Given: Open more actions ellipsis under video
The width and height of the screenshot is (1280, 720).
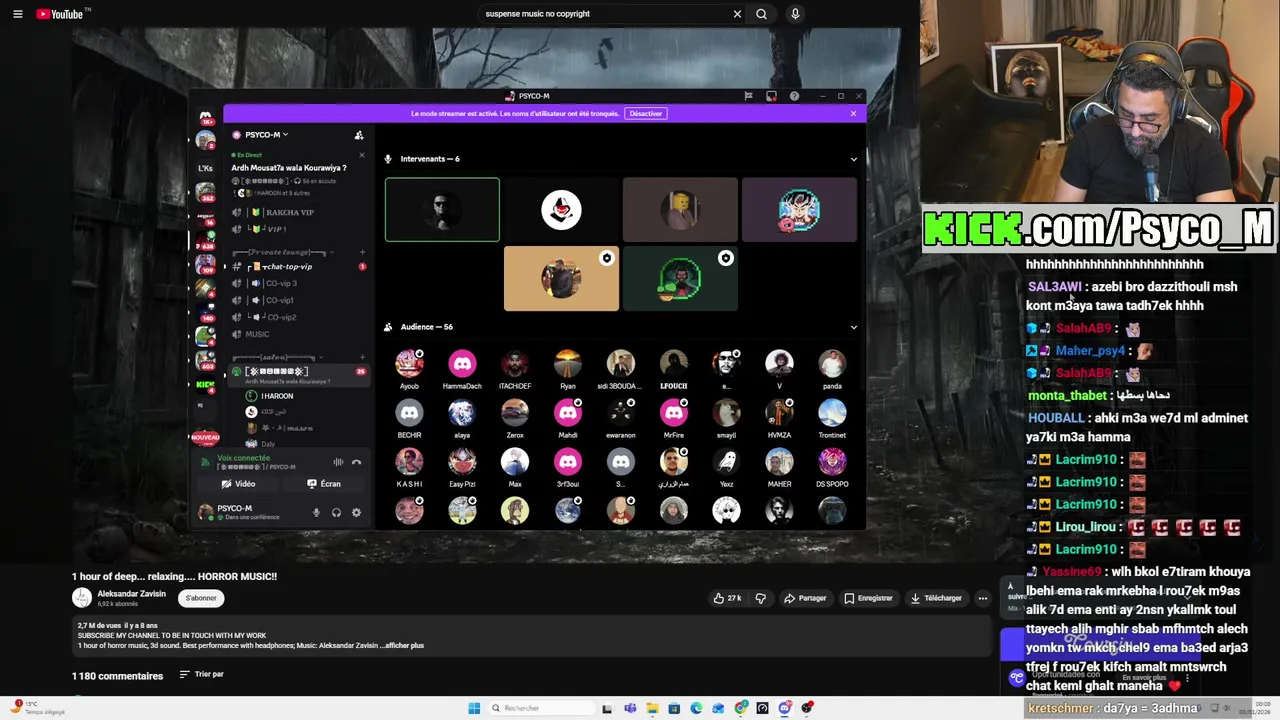Looking at the screenshot, I should coord(982,598).
